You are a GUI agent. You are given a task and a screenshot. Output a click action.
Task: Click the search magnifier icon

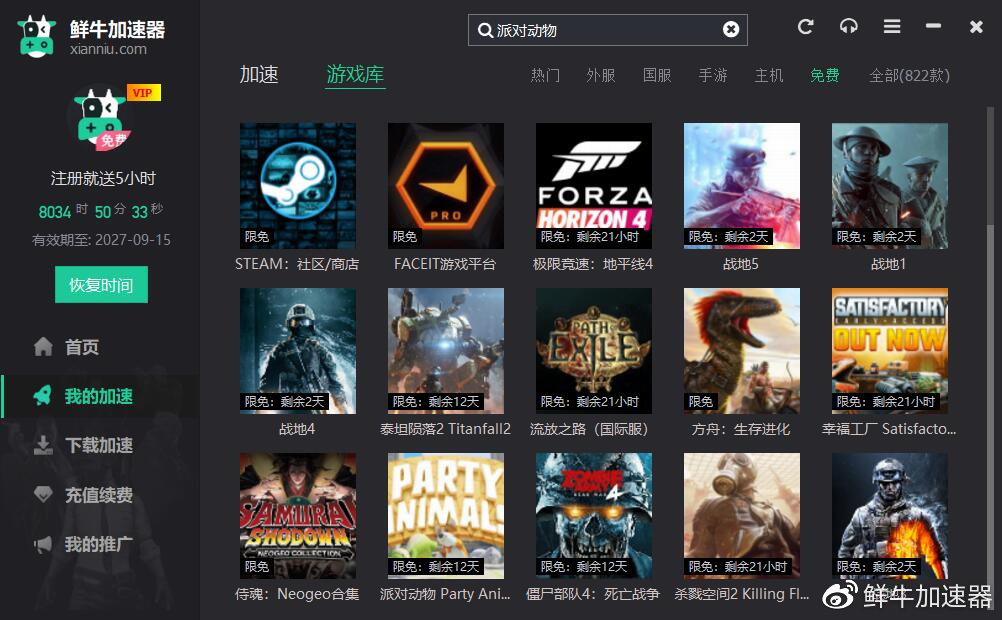485,30
